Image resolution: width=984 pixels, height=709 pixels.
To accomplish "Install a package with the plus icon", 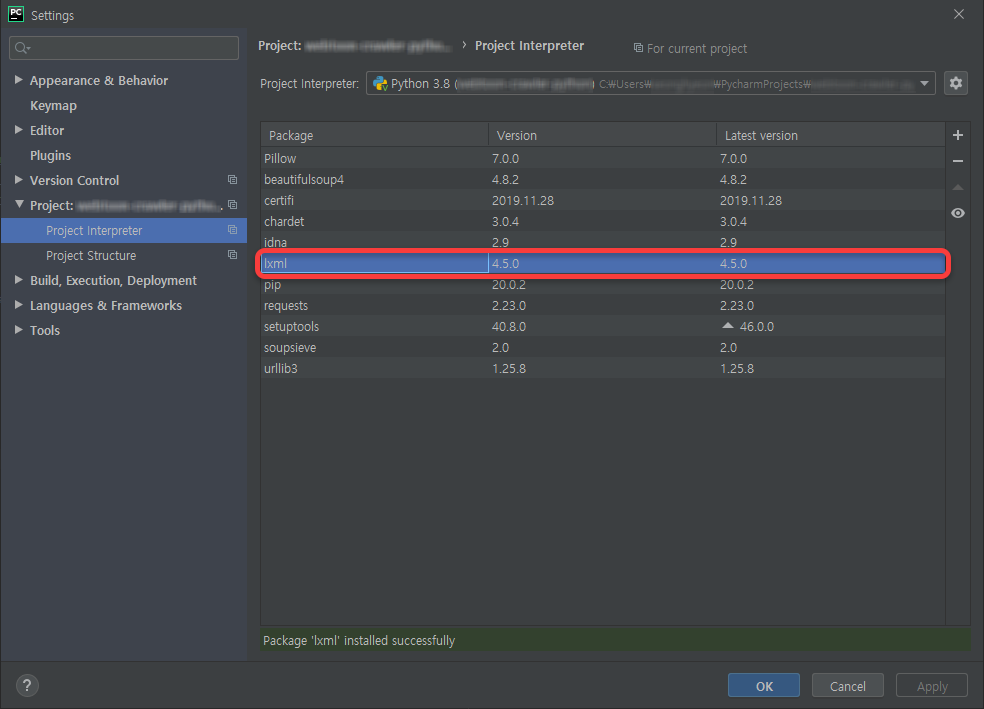I will click(958, 135).
